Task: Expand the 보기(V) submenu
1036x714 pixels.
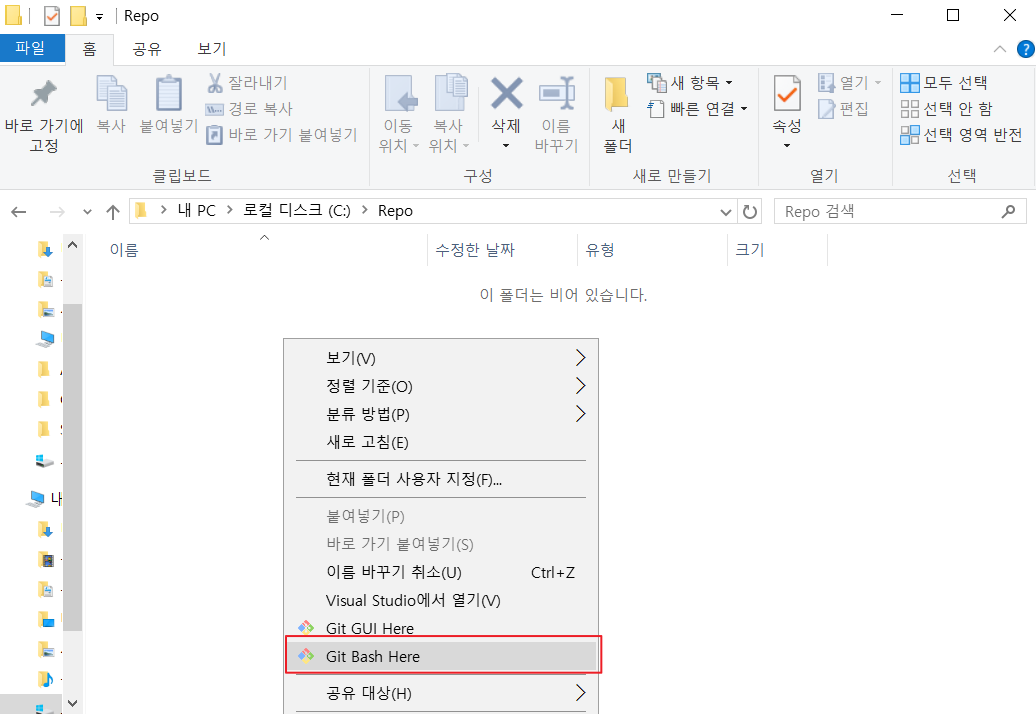Action: pyautogui.click(x=580, y=357)
